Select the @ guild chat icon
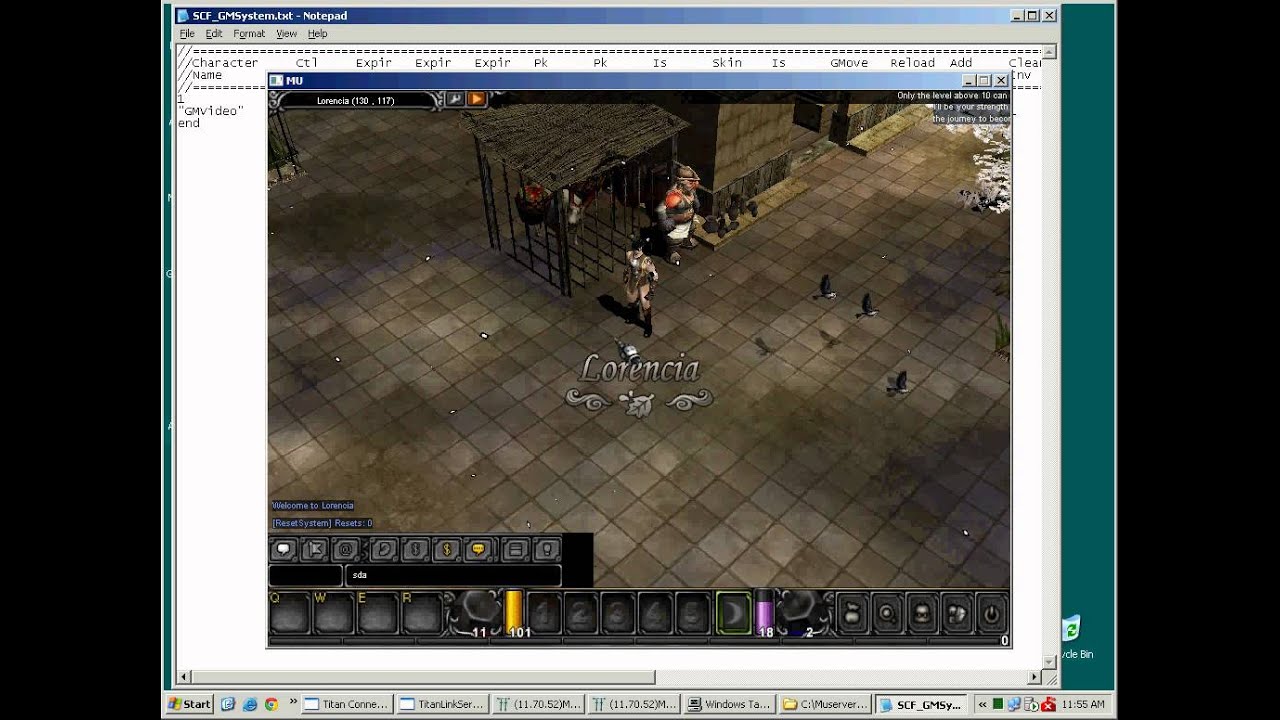 (x=346, y=549)
